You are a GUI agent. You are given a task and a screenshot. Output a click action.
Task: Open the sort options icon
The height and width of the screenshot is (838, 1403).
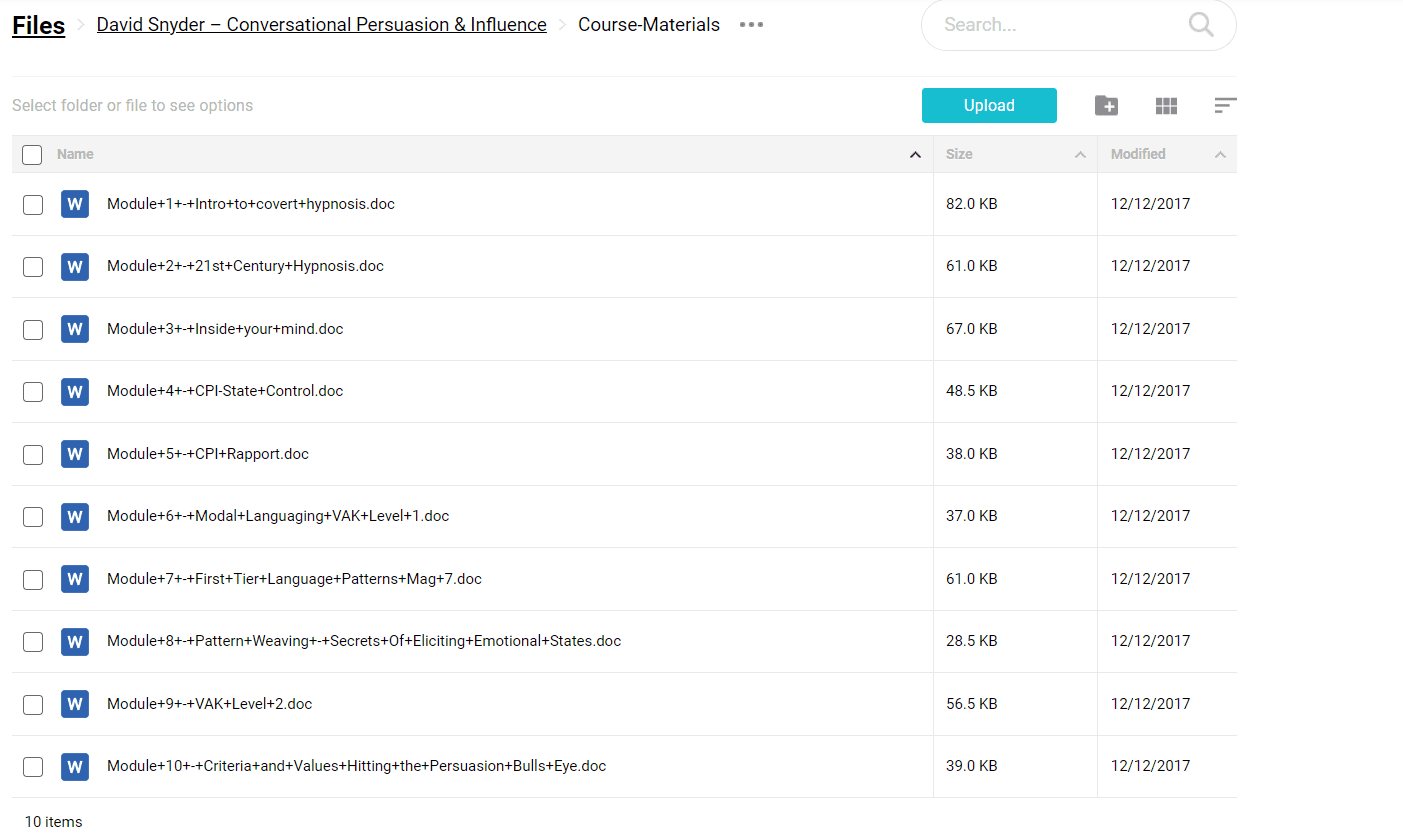pos(1225,105)
